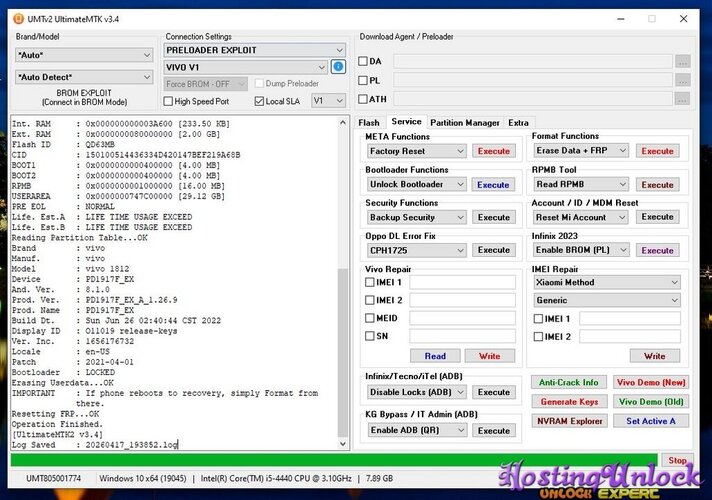Viewport: 712px width, 500px height.
Task: Tick the MEID checkbox
Action: coord(370,318)
